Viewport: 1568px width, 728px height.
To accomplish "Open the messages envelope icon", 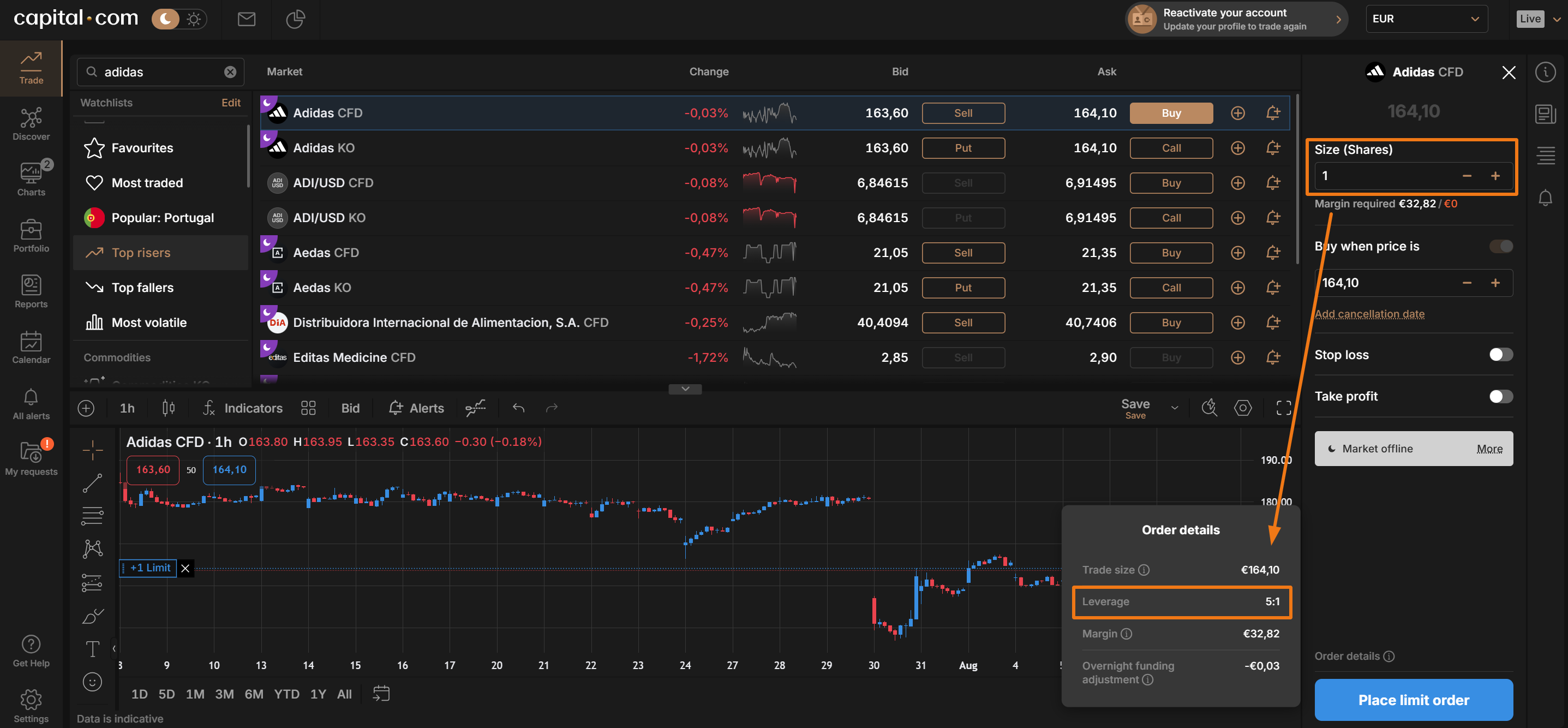I will [x=246, y=20].
